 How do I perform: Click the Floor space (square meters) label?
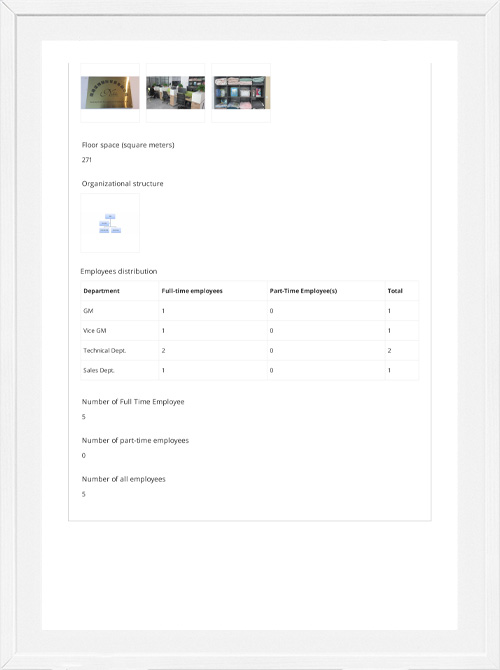click(x=128, y=145)
